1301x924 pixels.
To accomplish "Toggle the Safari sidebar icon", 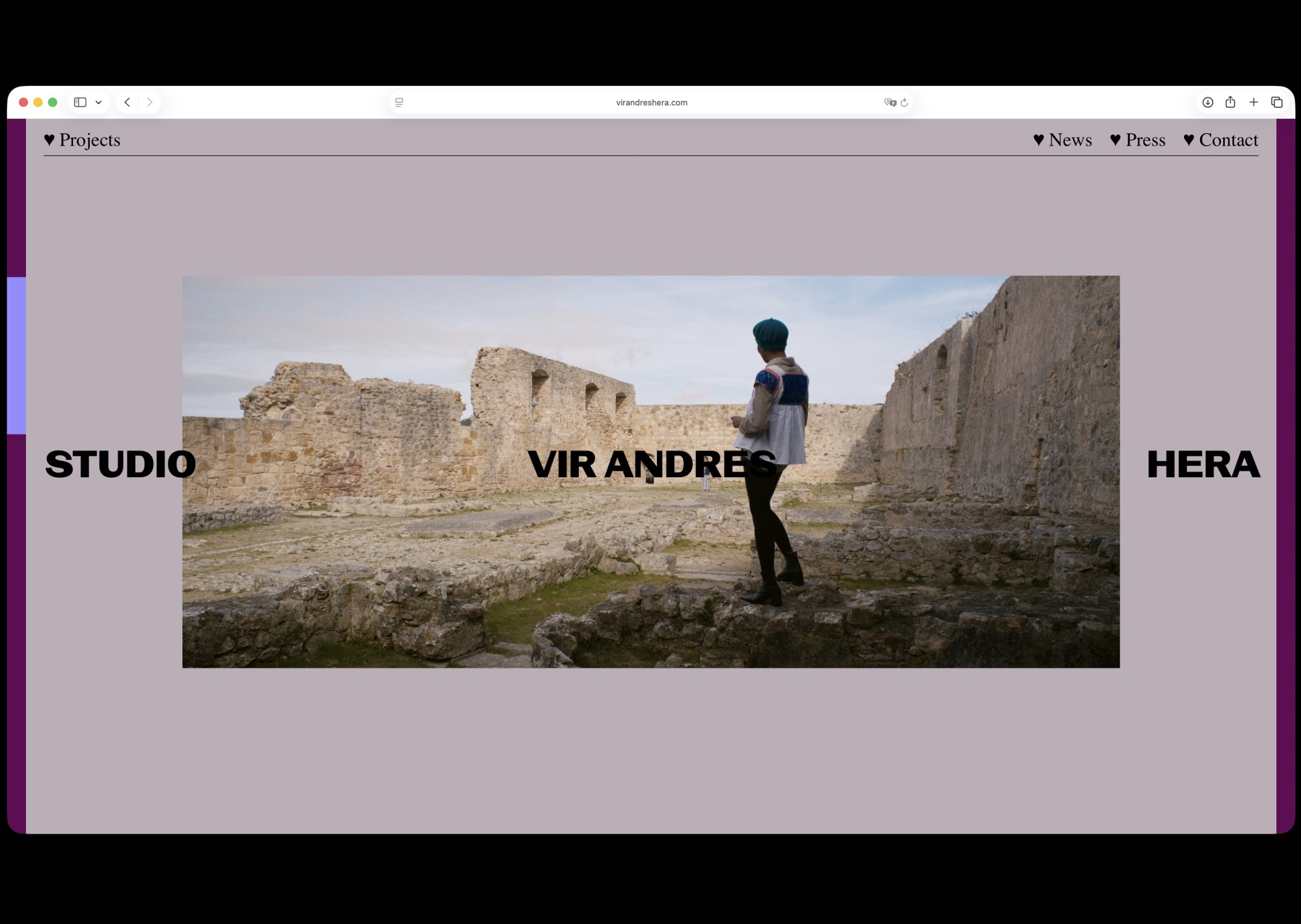I will (81, 102).
